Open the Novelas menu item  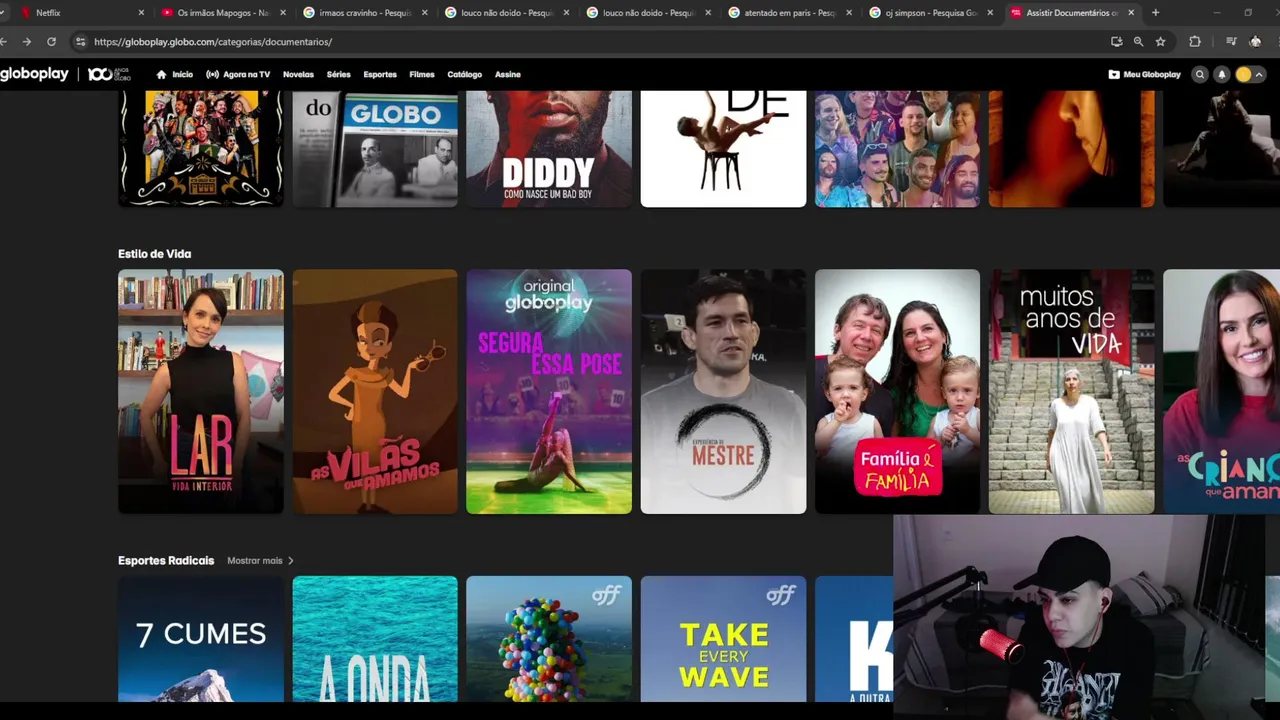point(298,74)
